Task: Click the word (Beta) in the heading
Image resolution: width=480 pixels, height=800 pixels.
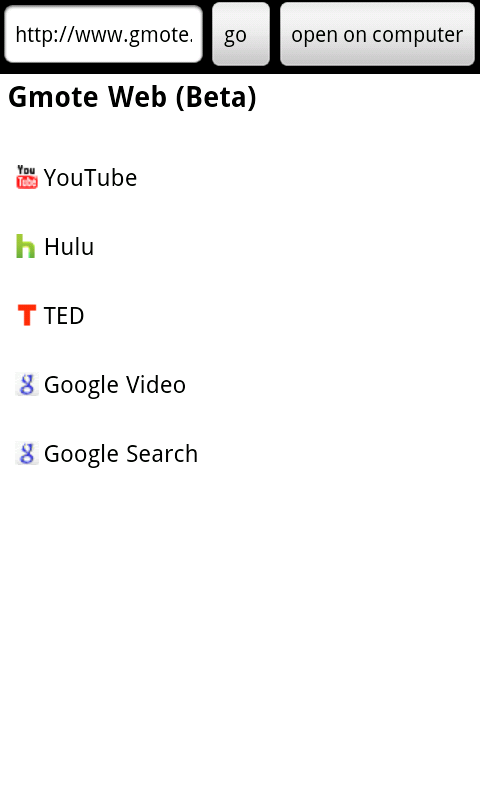Action: 216,97
